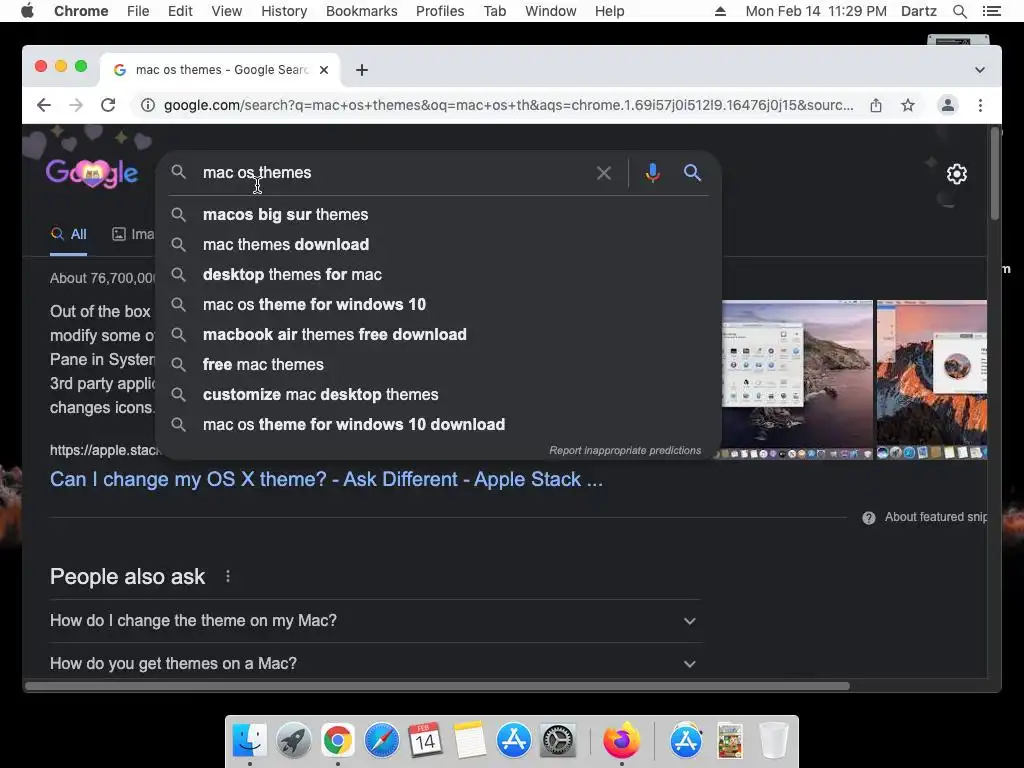Click 'Report inappropriate predictions'
This screenshot has width=1024, height=768.
625,451
